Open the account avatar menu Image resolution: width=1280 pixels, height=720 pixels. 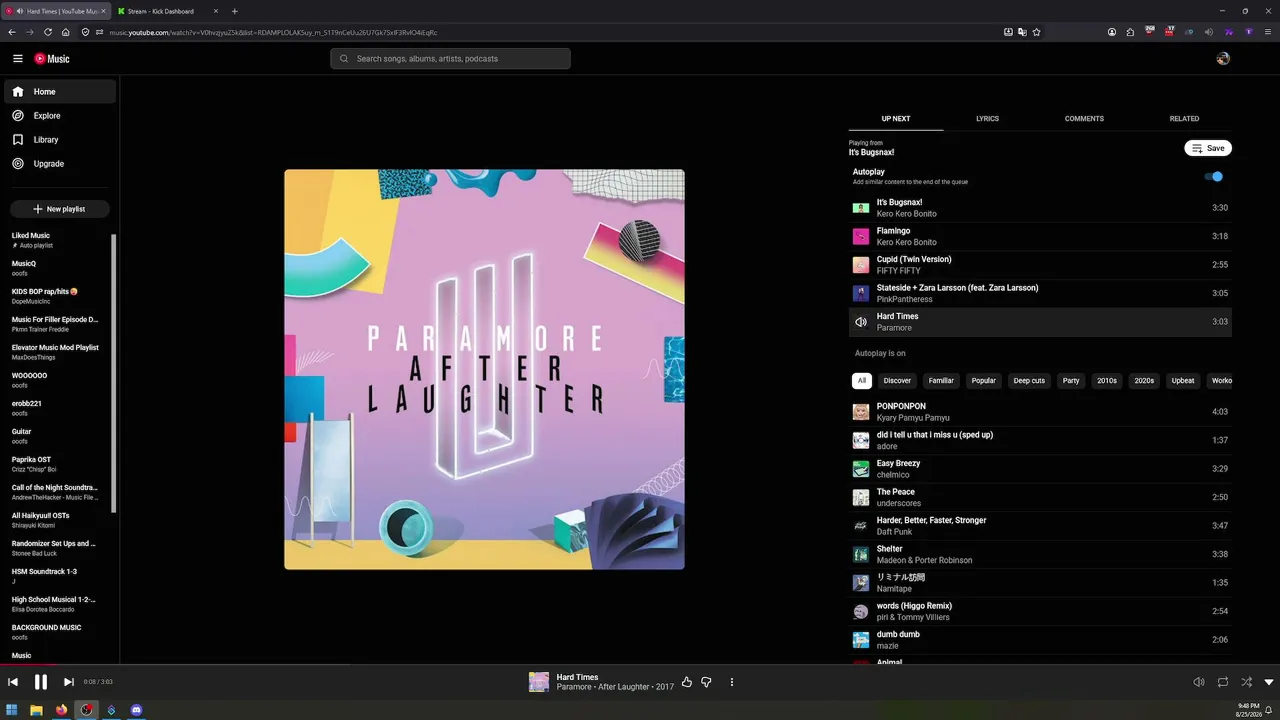pyautogui.click(x=1222, y=59)
